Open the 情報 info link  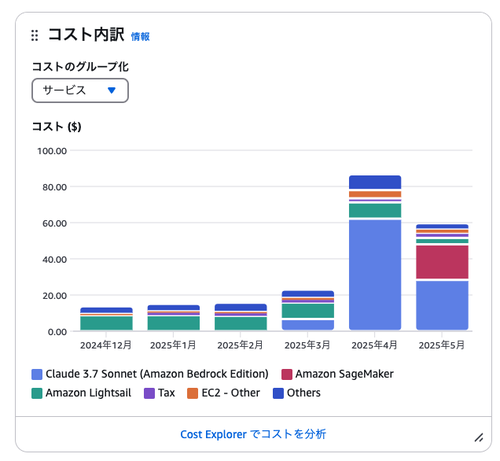click(140, 37)
